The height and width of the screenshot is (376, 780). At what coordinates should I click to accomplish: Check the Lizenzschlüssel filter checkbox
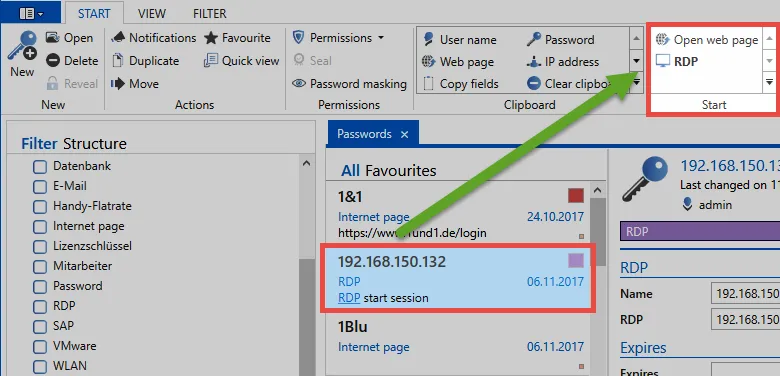pyautogui.click(x=40, y=247)
